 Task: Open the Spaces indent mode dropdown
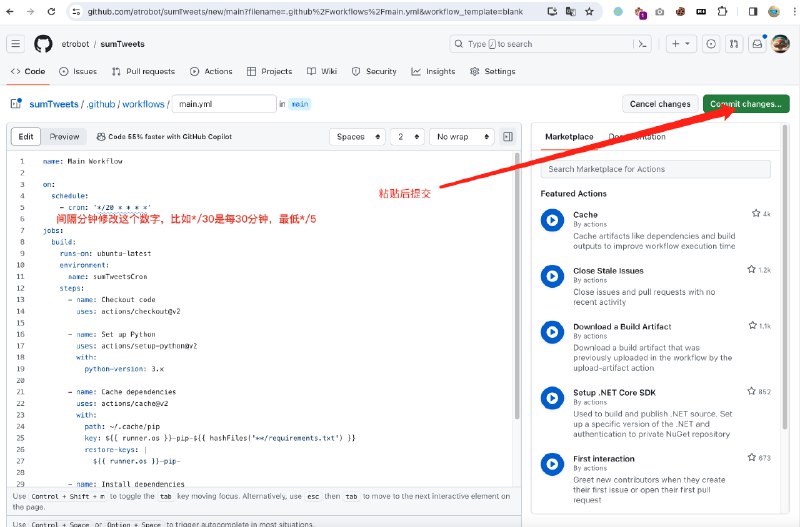pyautogui.click(x=358, y=137)
